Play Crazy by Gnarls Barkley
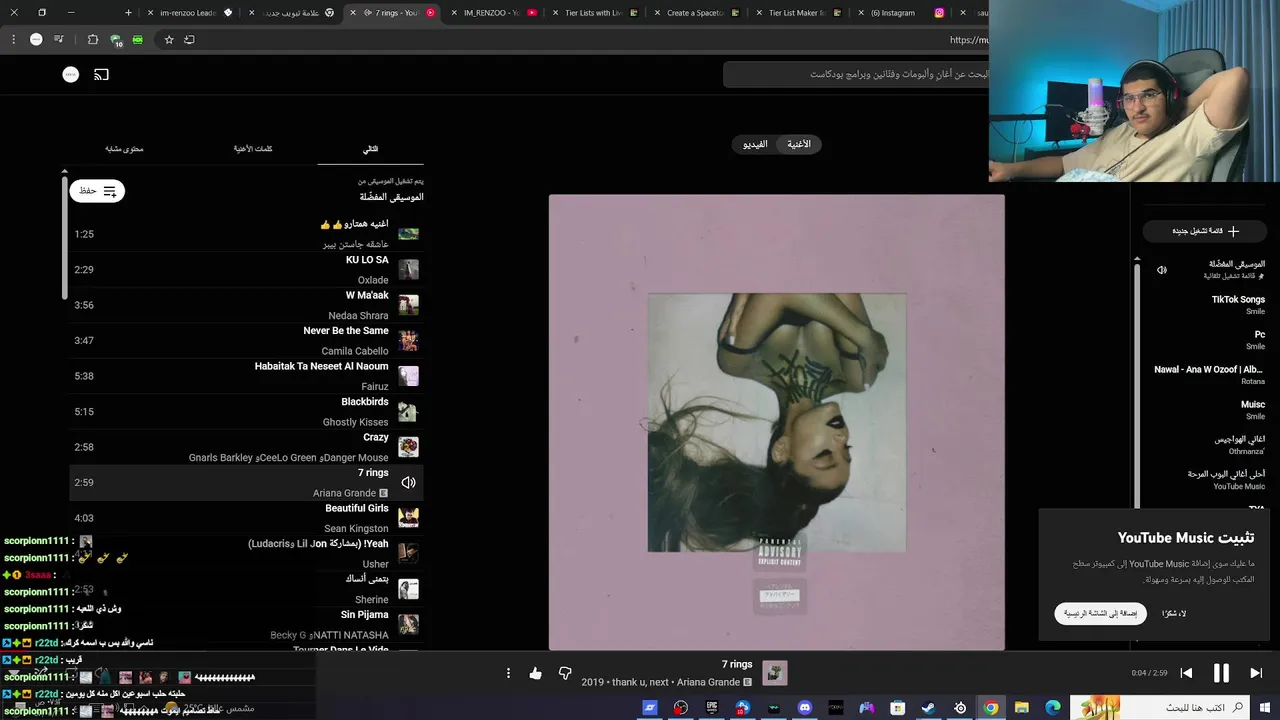Viewport: 1280px width, 720px height. [x=246, y=447]
